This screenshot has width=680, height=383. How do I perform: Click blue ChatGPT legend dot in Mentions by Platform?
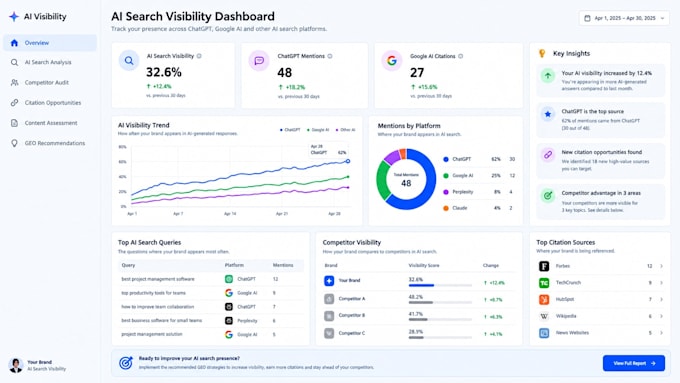446,159
